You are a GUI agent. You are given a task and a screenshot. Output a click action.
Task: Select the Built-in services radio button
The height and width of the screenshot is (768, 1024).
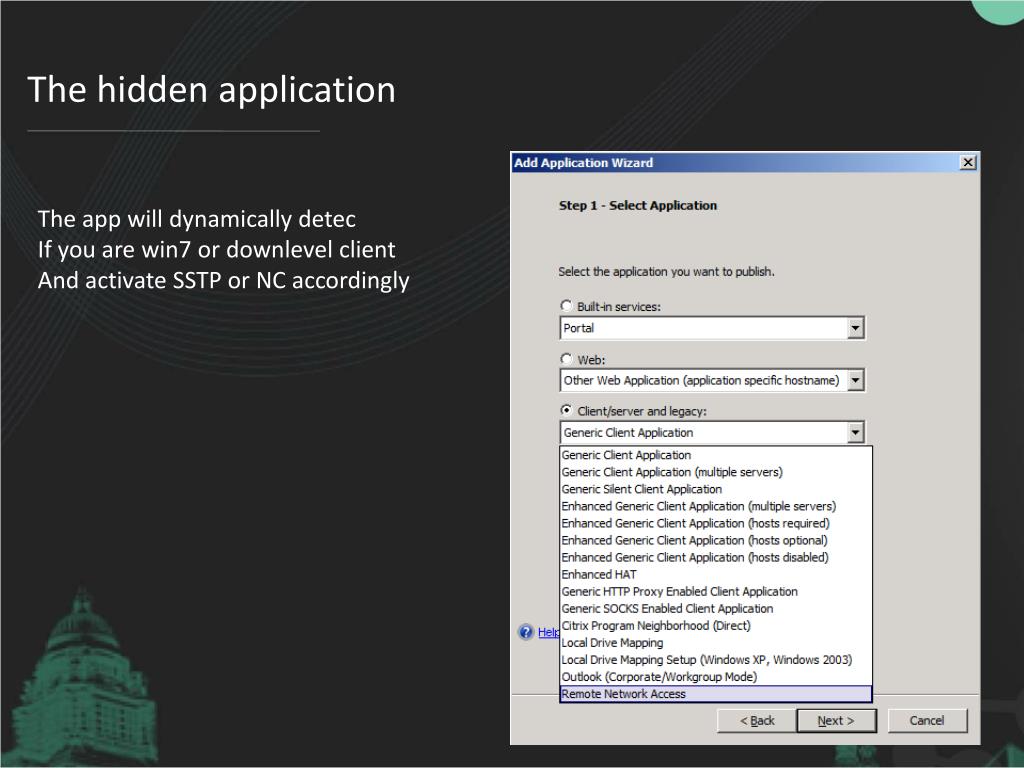point(566,306)
